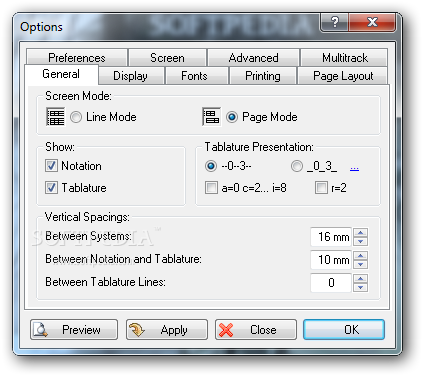The width and height of the screenshot is (423, 376).
Task: Click the Apply button
Action: click(167, 330)
